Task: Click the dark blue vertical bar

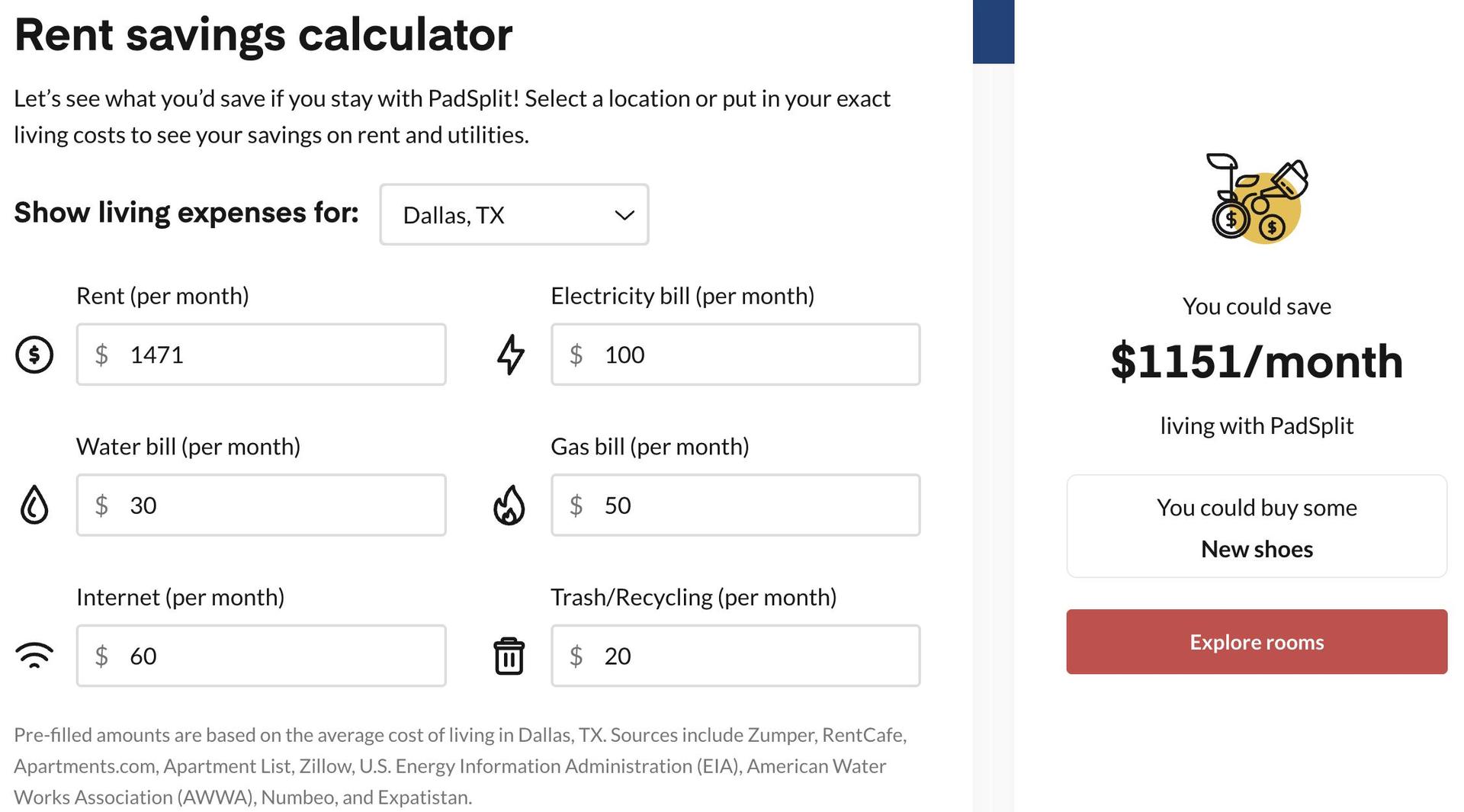Action: pyautogui.click(x=993, y=31)
